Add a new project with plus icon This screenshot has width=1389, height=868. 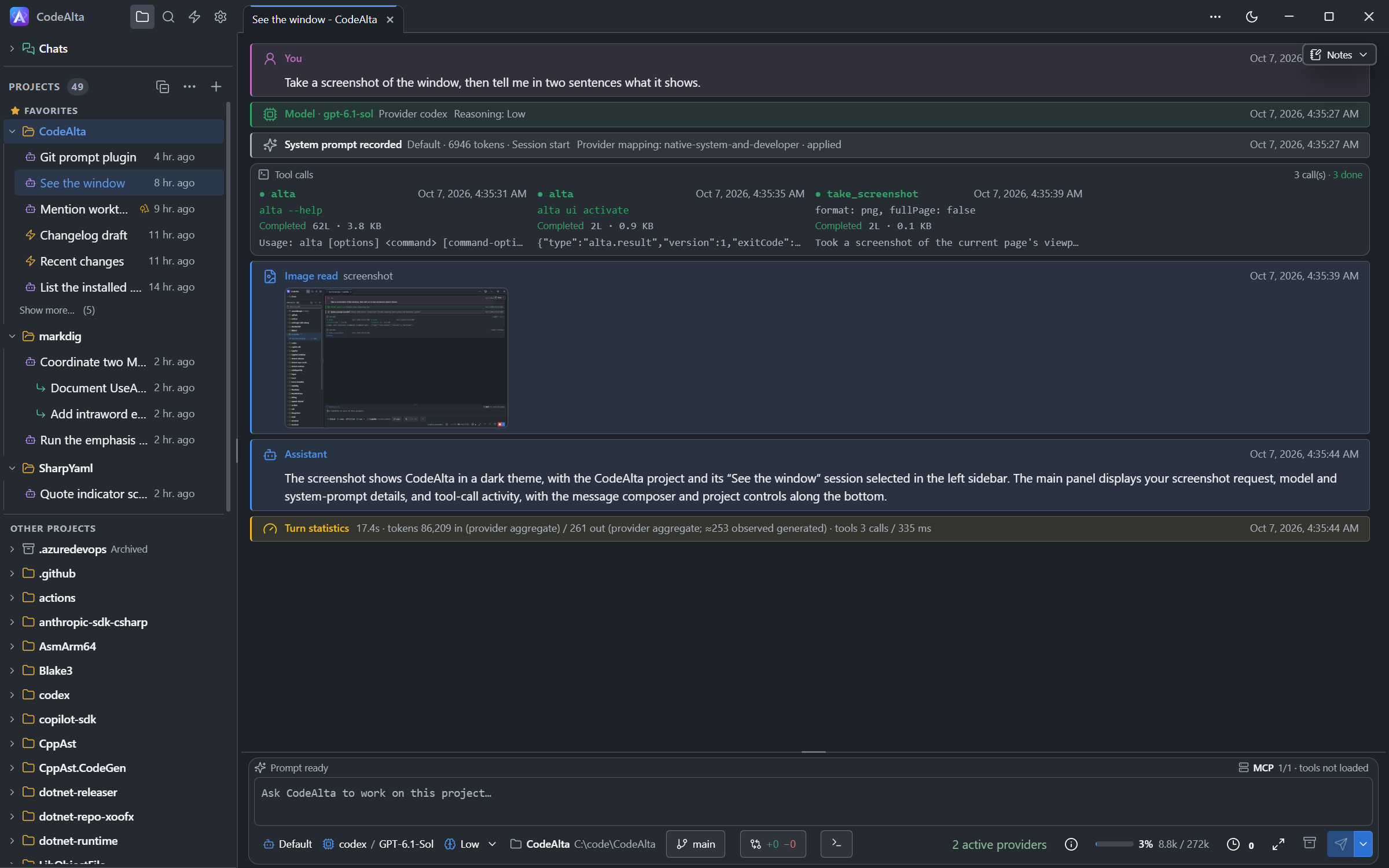(x=216, y=87)
